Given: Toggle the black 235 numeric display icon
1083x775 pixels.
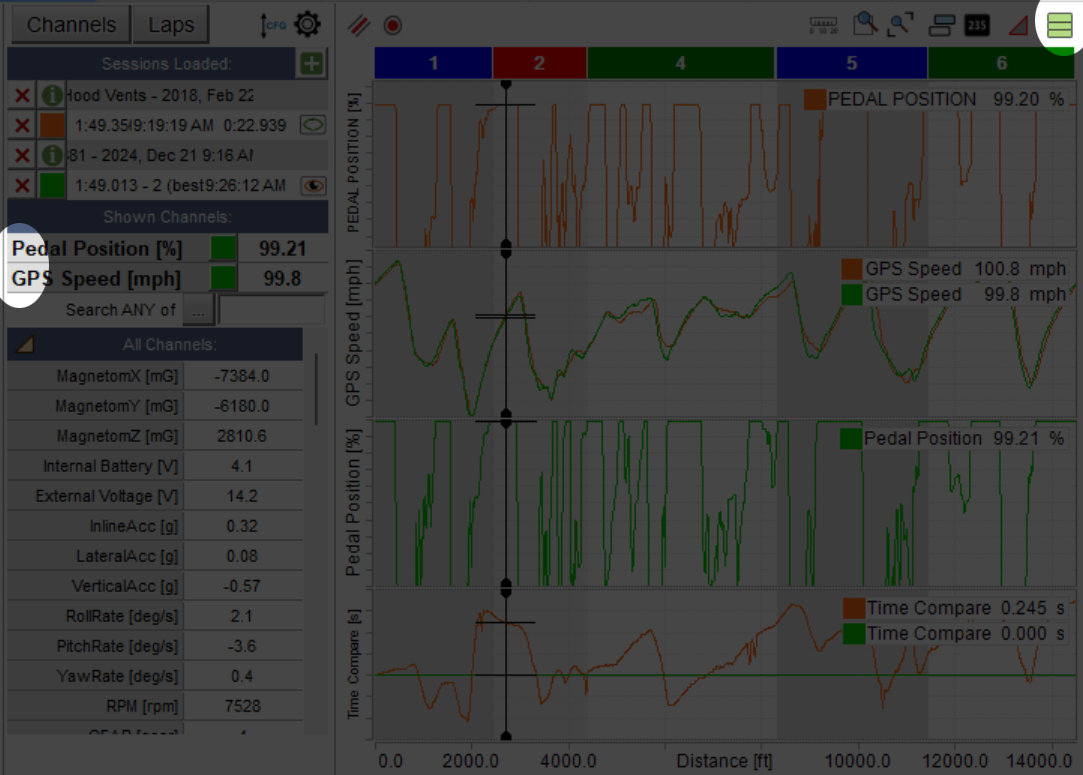Looking at the screenshot, I should click(x=977, y=26).
